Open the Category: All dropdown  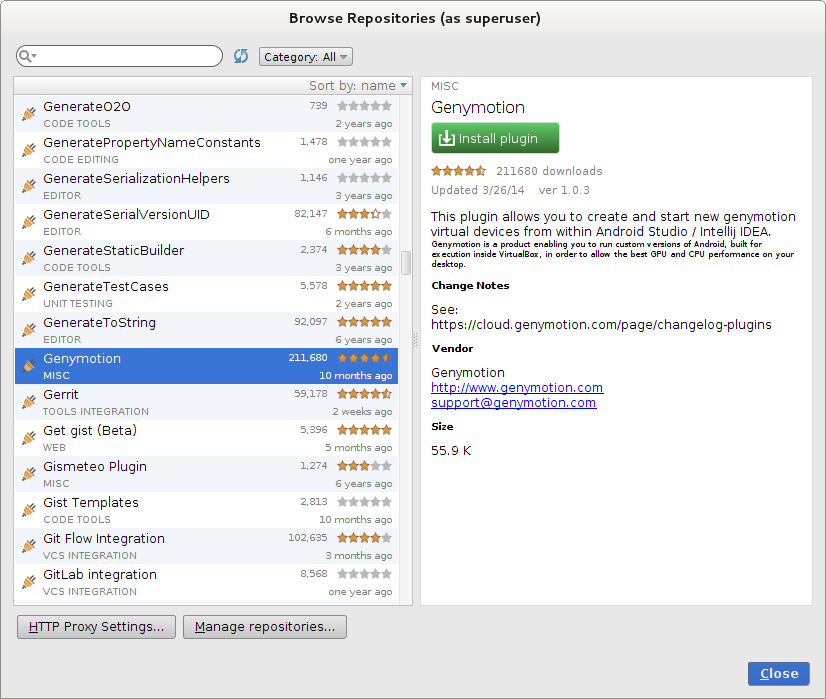point(306,56)
